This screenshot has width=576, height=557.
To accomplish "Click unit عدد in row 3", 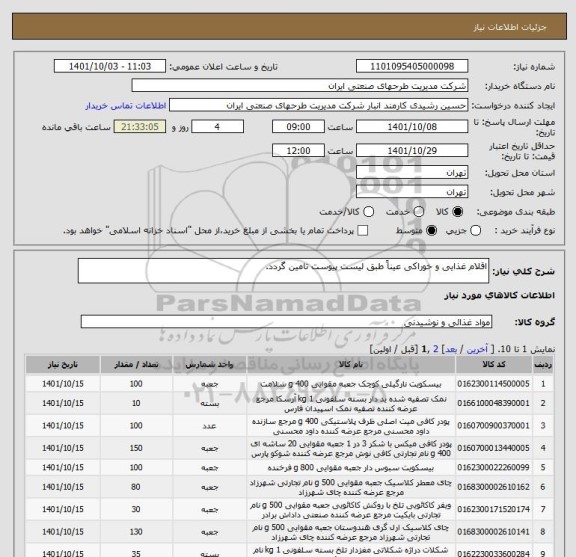I will tap(209, 426).
